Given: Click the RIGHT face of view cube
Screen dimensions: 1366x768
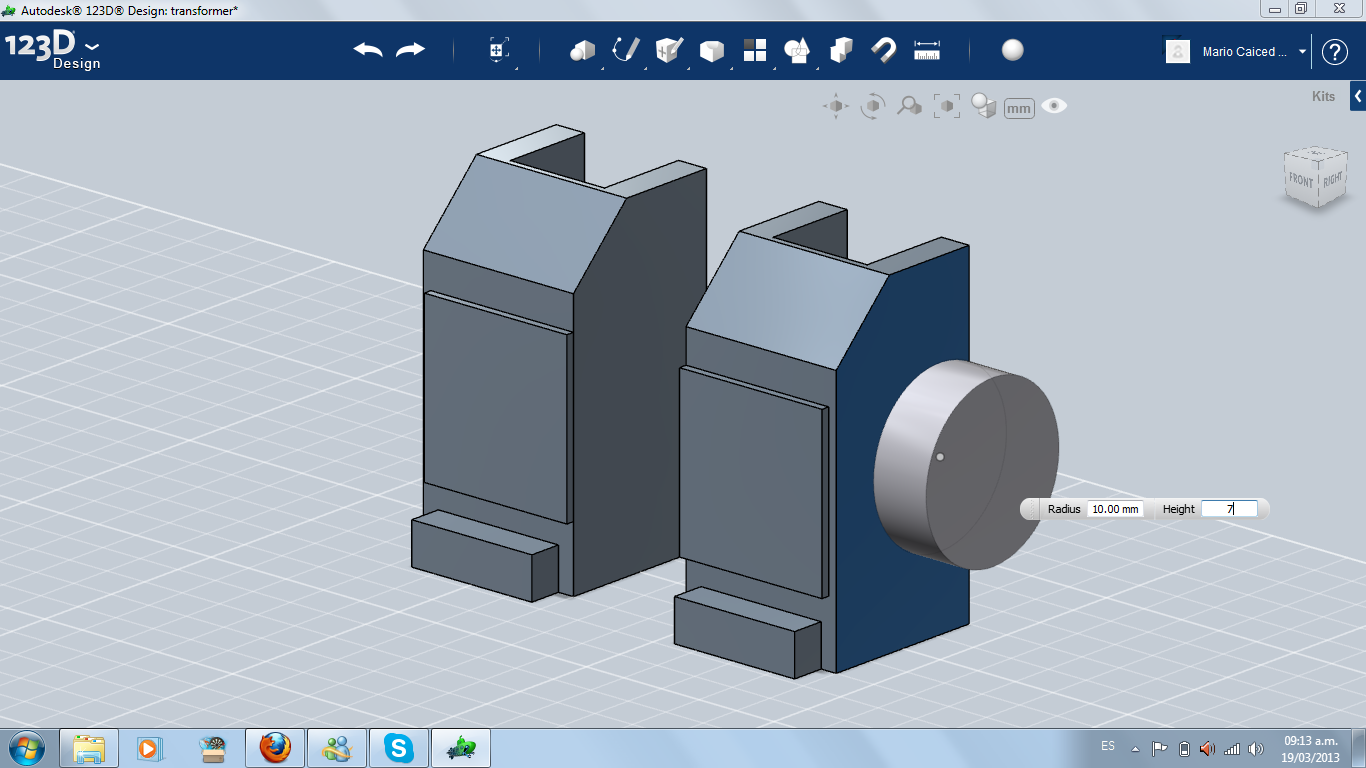Looking at the screenshot, I should coord(1333,180).
